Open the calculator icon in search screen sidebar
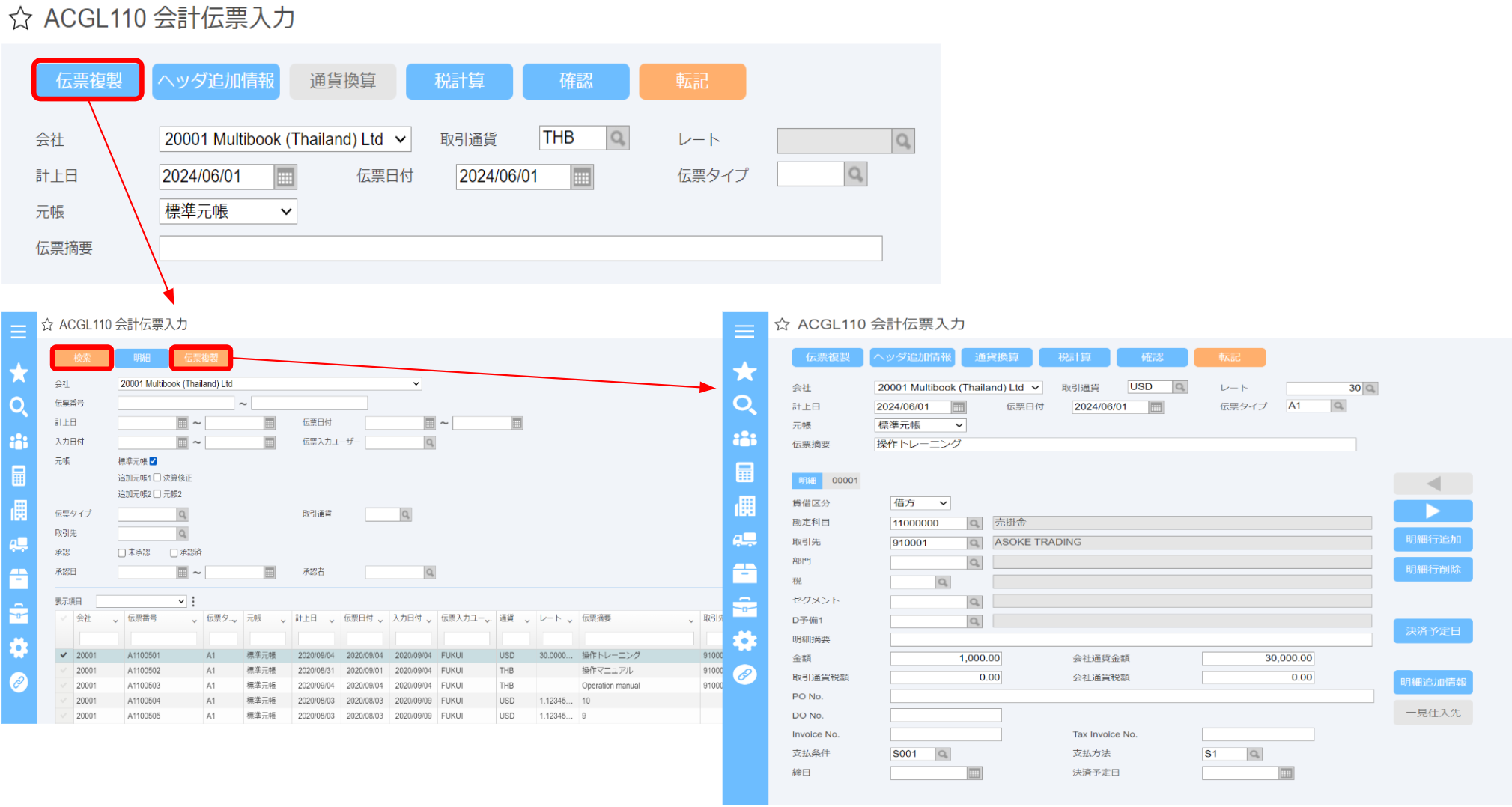The height and width of the screenshot is (807, 1512). [x=19, y=475]
